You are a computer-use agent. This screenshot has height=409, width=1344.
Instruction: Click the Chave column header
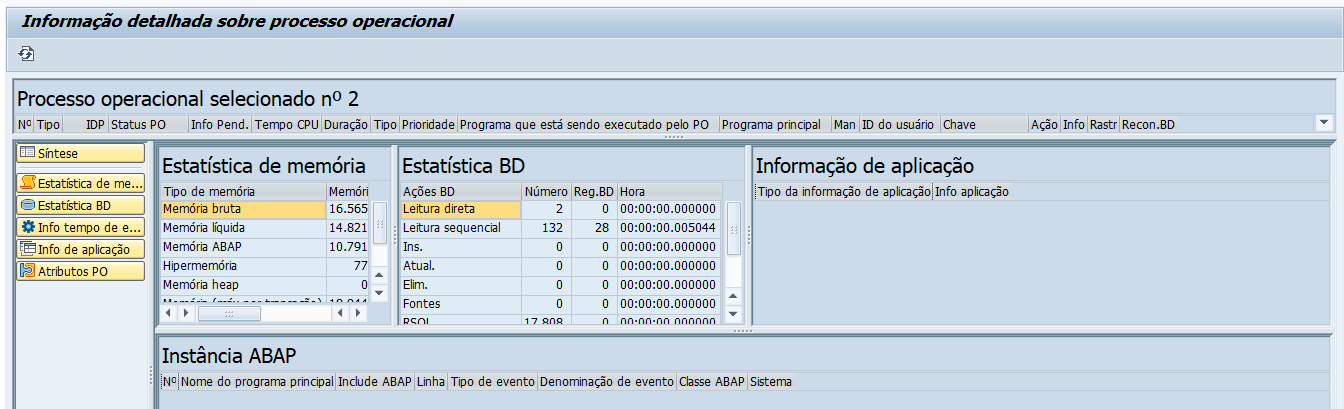click(x=984, y=125)
